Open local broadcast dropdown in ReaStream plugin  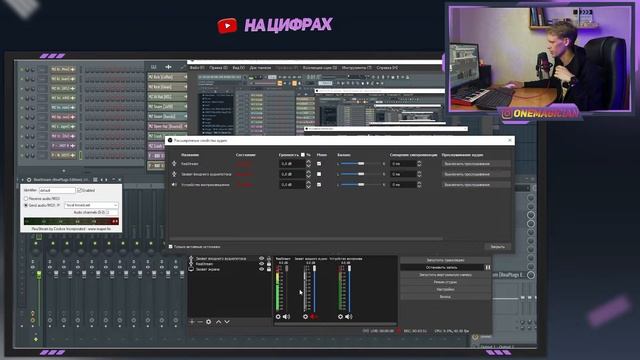pyautogui.click(x=91, y=205)
